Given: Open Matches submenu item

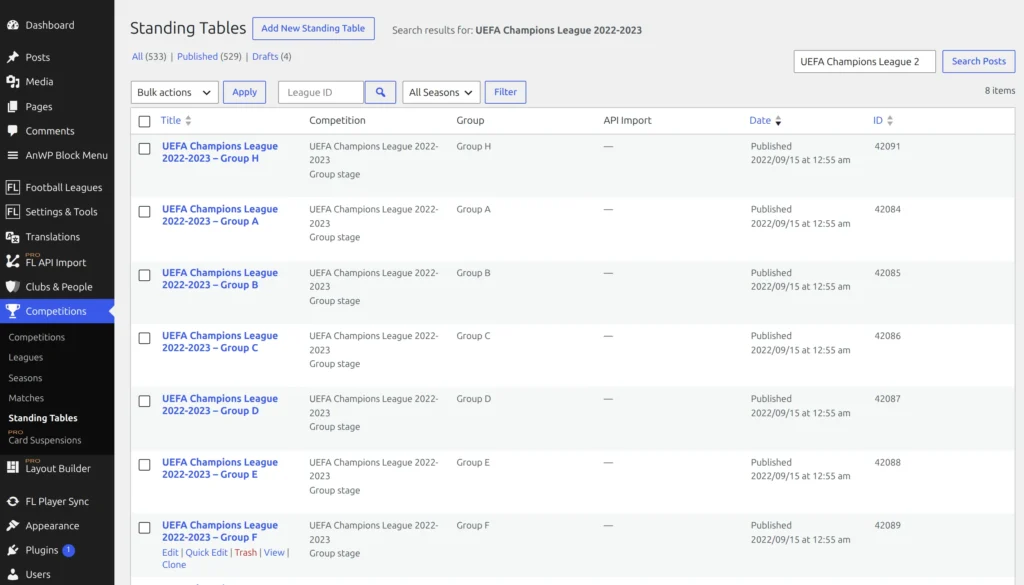Looking at the screenshot, I should pyautogui.click(x=26, y=398).
